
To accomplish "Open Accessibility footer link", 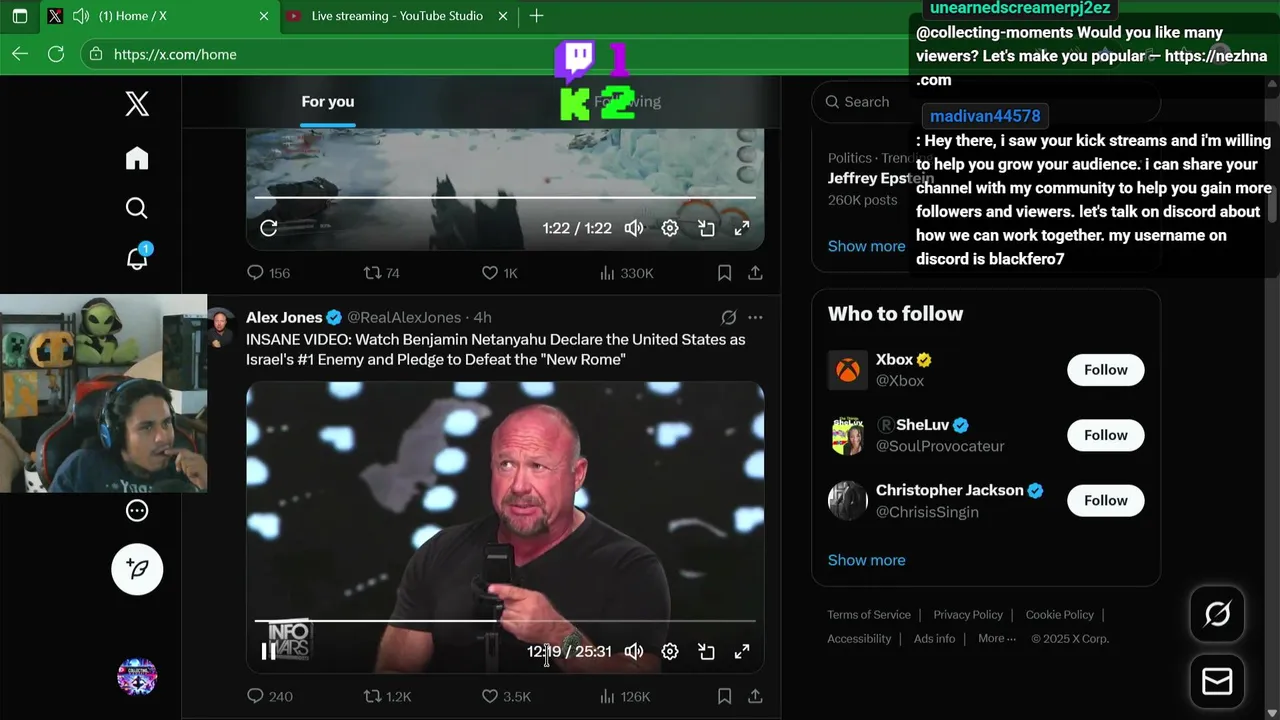I will [859, 639].
